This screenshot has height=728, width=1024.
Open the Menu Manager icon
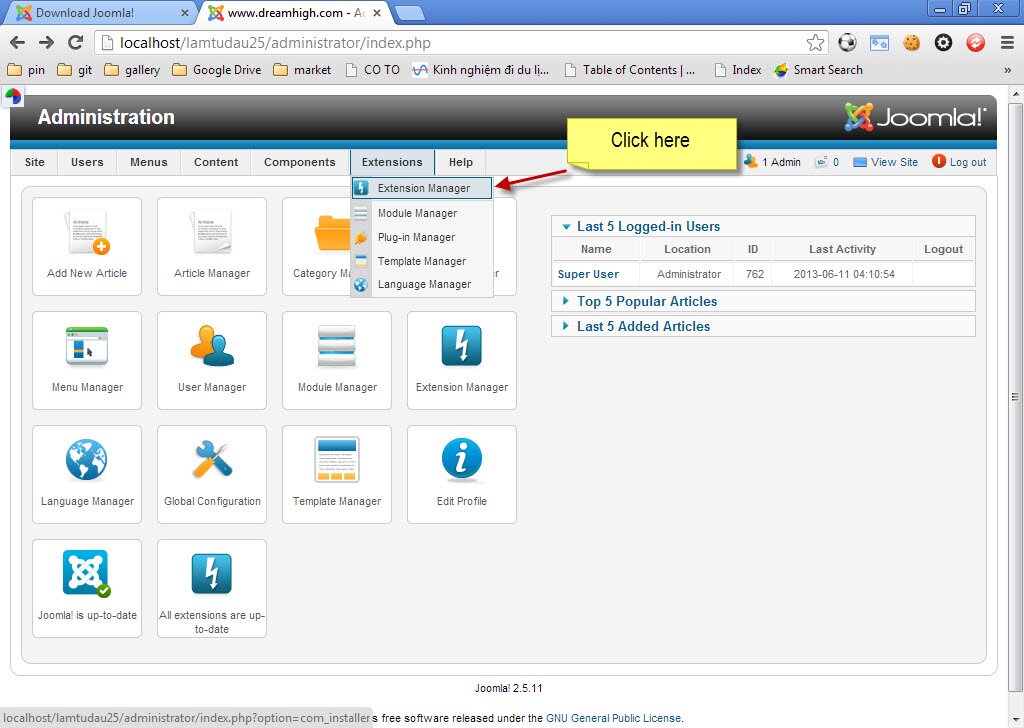tap(87, 360)
